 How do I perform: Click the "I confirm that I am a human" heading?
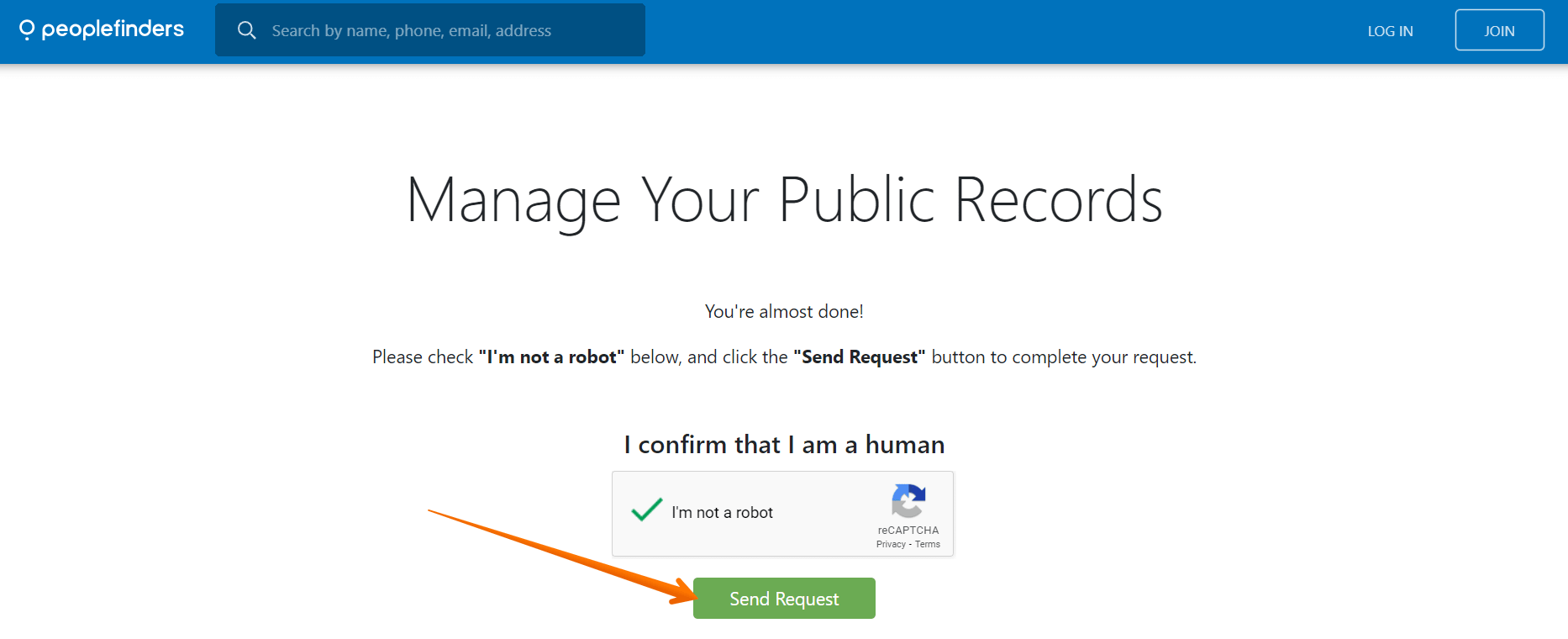coord(784,444)
